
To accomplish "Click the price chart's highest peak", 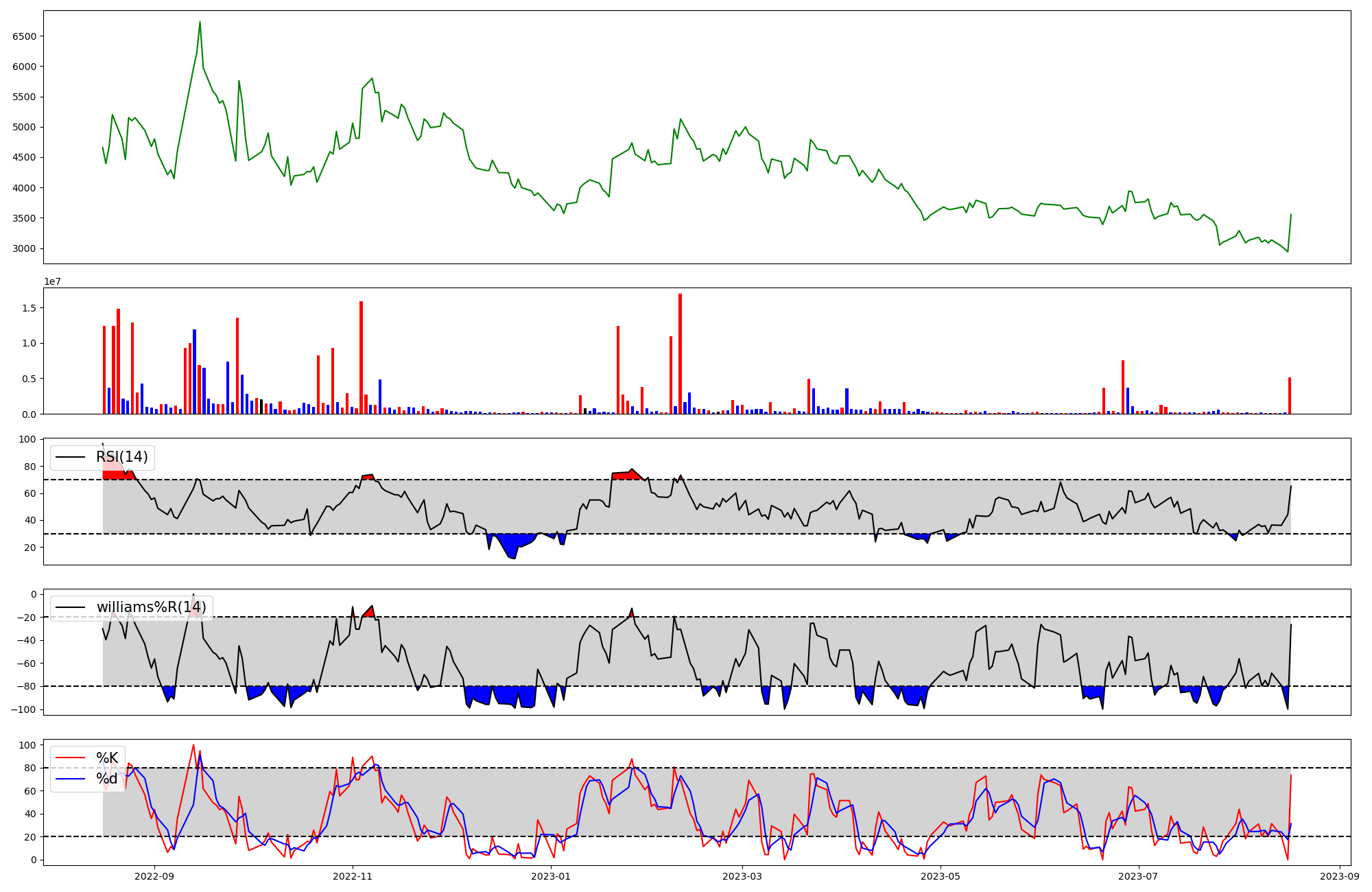I will [x=200, y=22].
